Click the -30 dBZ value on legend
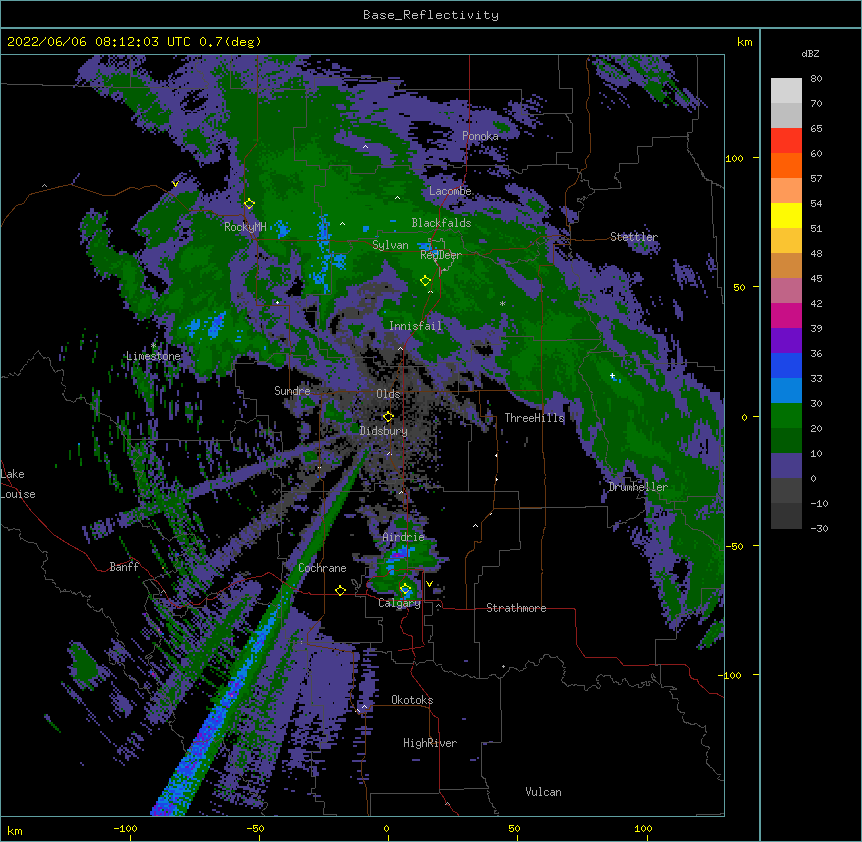862x842 pixels. click(x=819, y=529)
